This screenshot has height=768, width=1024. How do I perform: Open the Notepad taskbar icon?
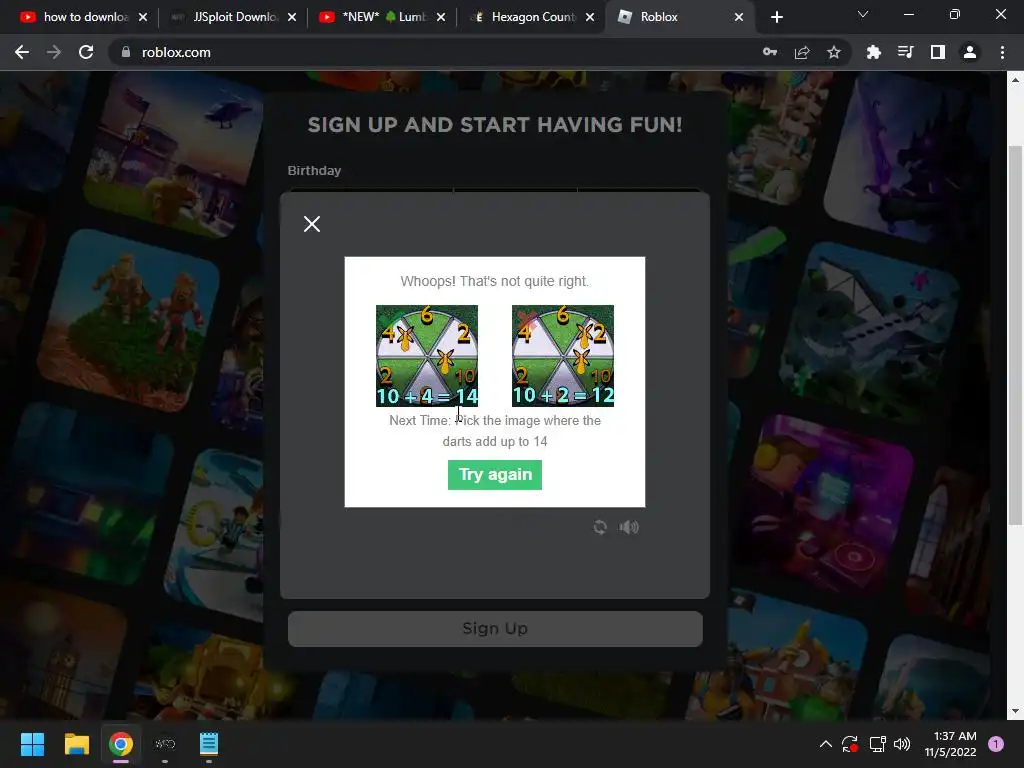click(x=208, y=744)
